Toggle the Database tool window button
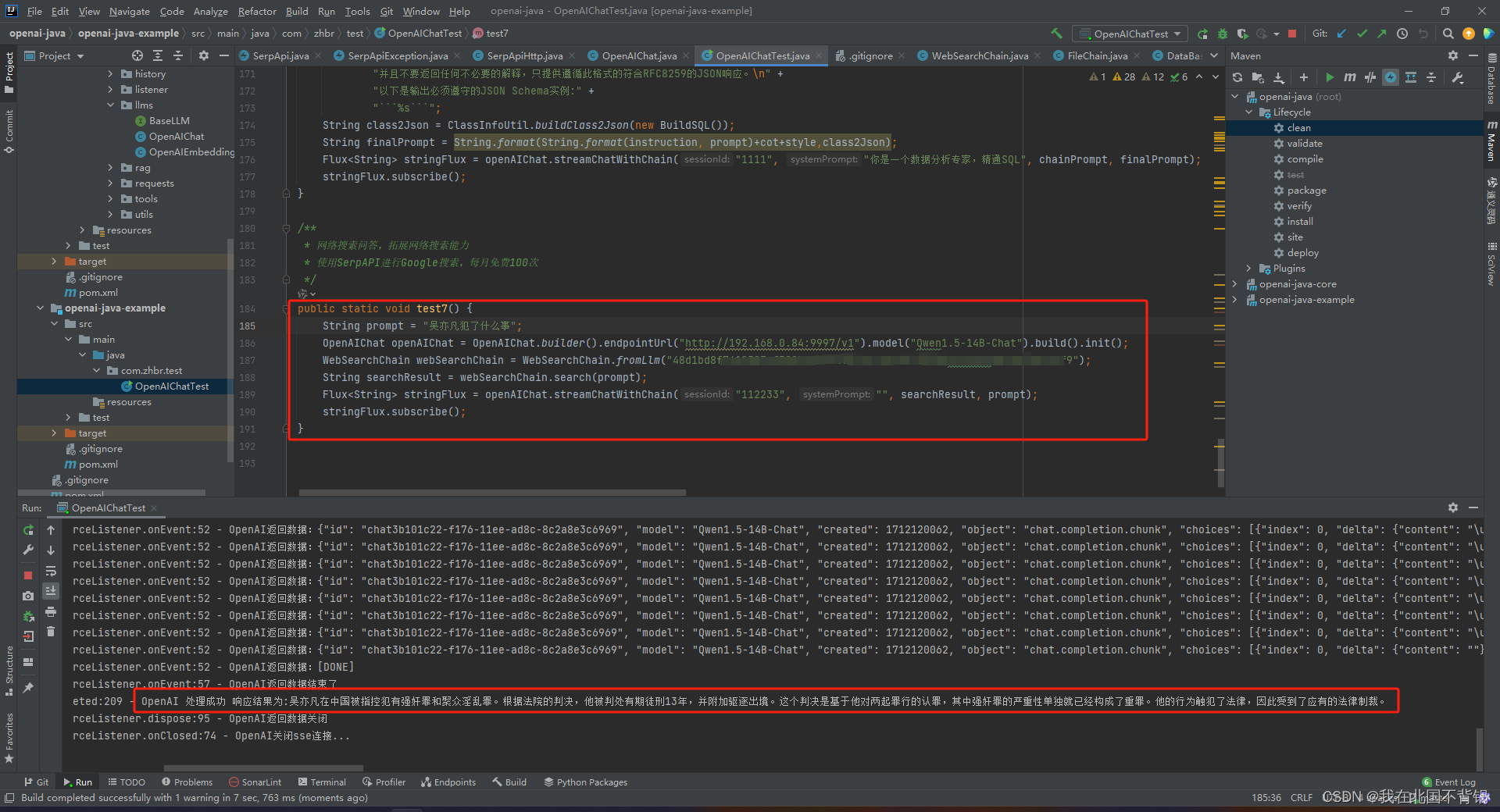The height and width of the screenshot is (812, 1500). (1491, 78)
